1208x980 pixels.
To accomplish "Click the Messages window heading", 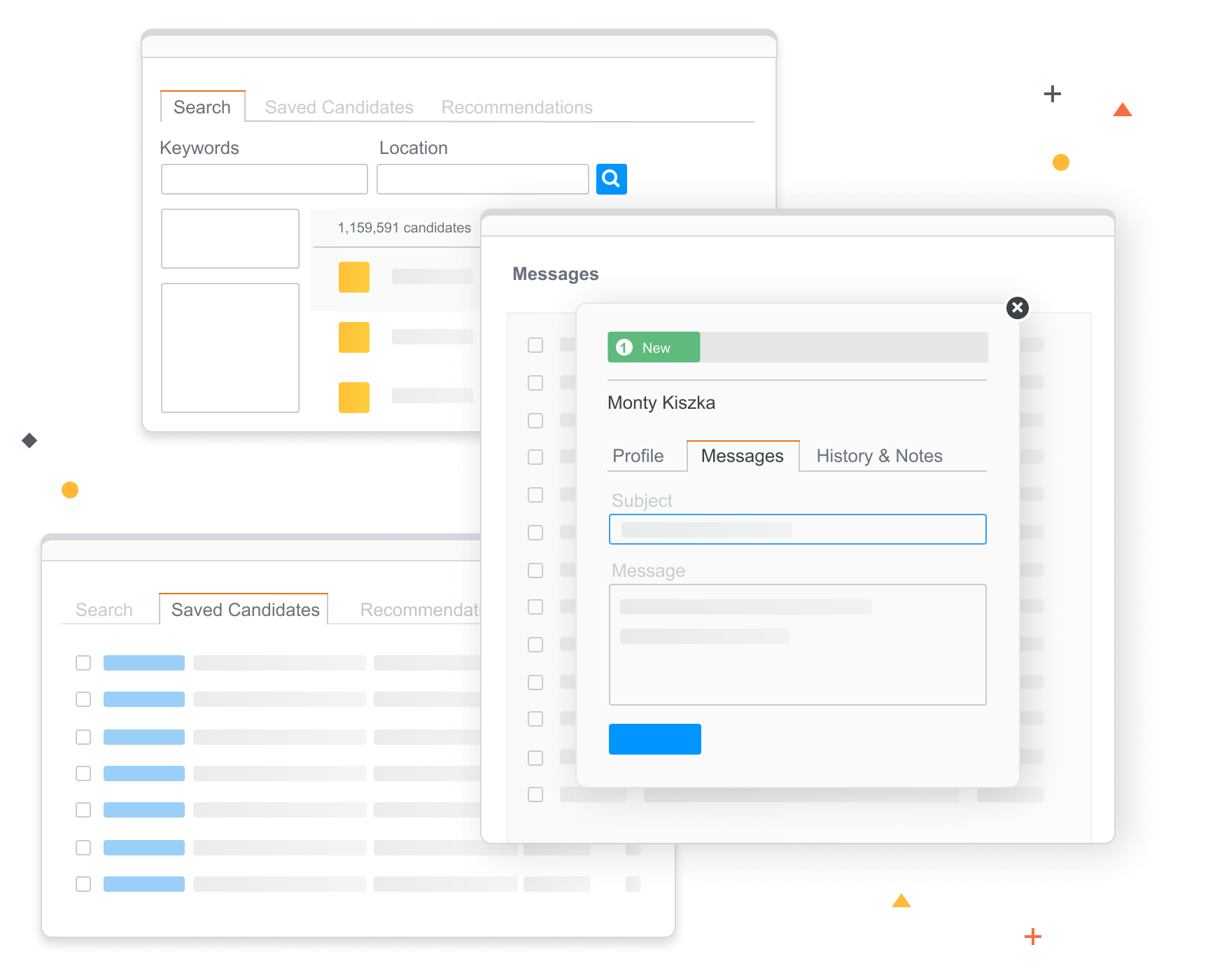I will coord(556,274).
